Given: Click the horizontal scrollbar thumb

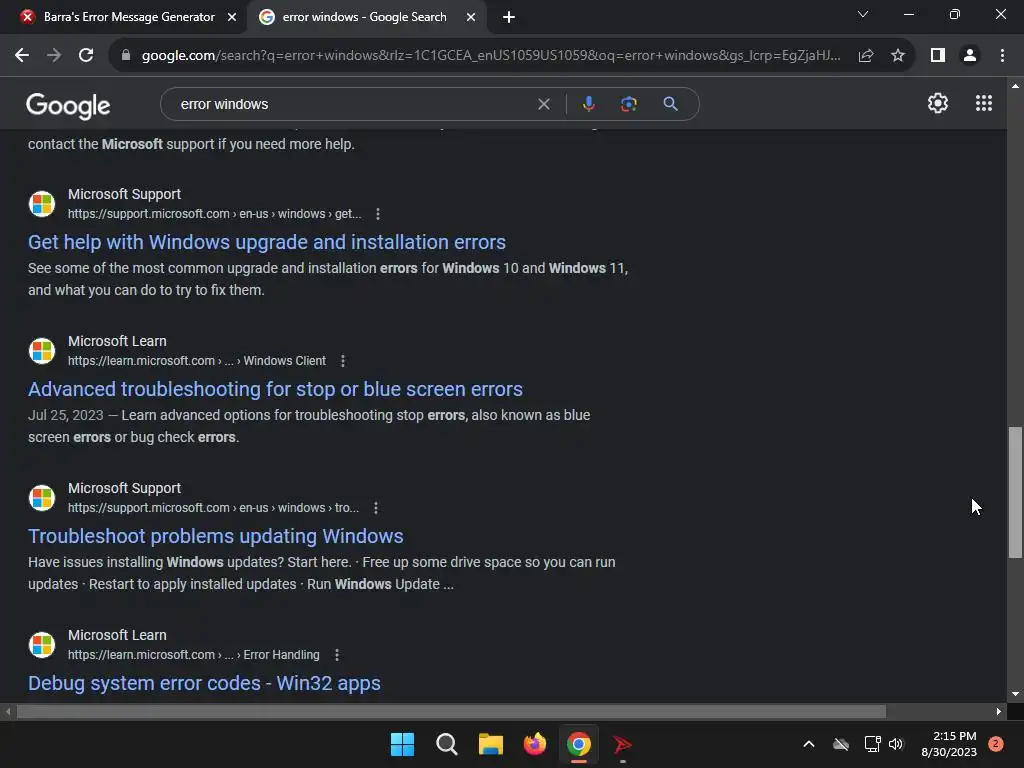Looking at the screenshot, I should pos(451,711).
